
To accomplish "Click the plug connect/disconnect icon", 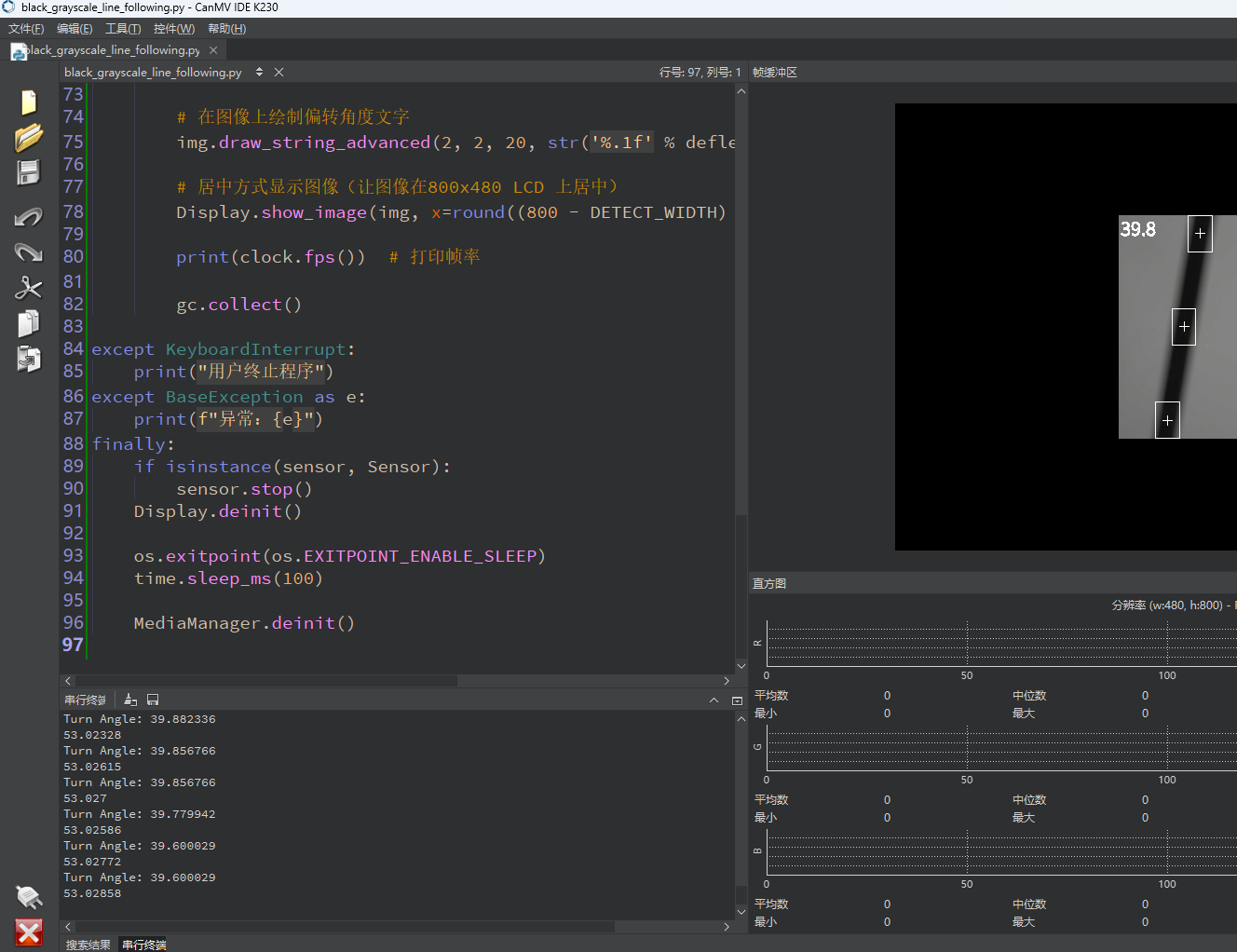I will point(29,897).
